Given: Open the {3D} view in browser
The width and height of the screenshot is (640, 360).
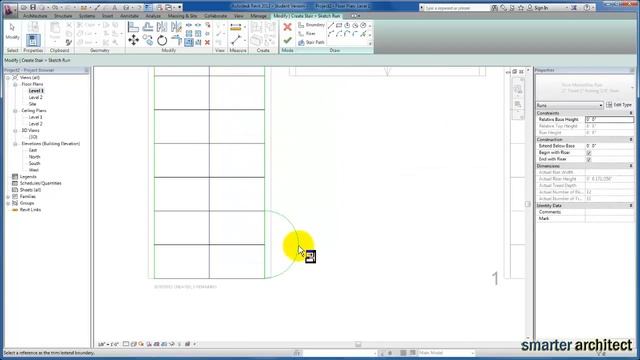Looking at the screenshot, I should click(33, 137).
